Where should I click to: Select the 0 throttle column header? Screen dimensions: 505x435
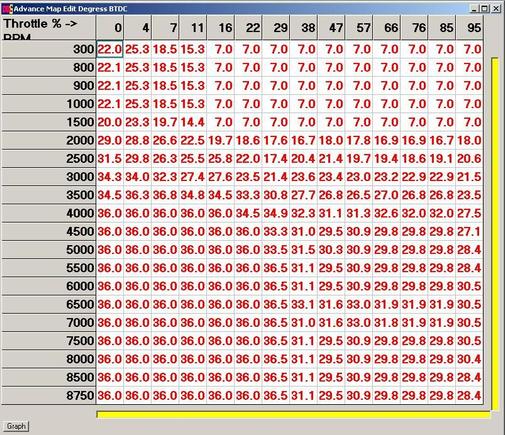pos(110,27)
